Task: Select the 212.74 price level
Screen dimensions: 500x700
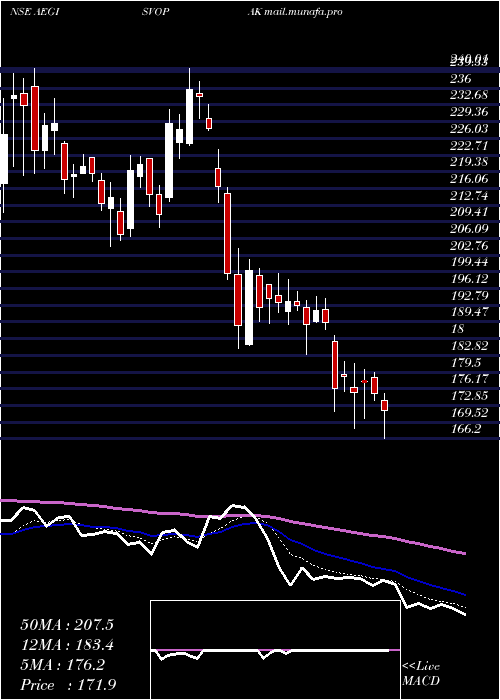Action: click(x=469, y=196)
